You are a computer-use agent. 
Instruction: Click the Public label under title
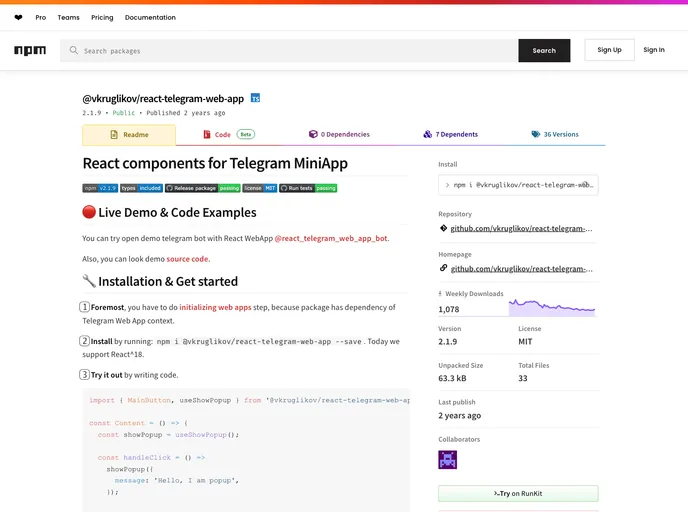(124, 113)
